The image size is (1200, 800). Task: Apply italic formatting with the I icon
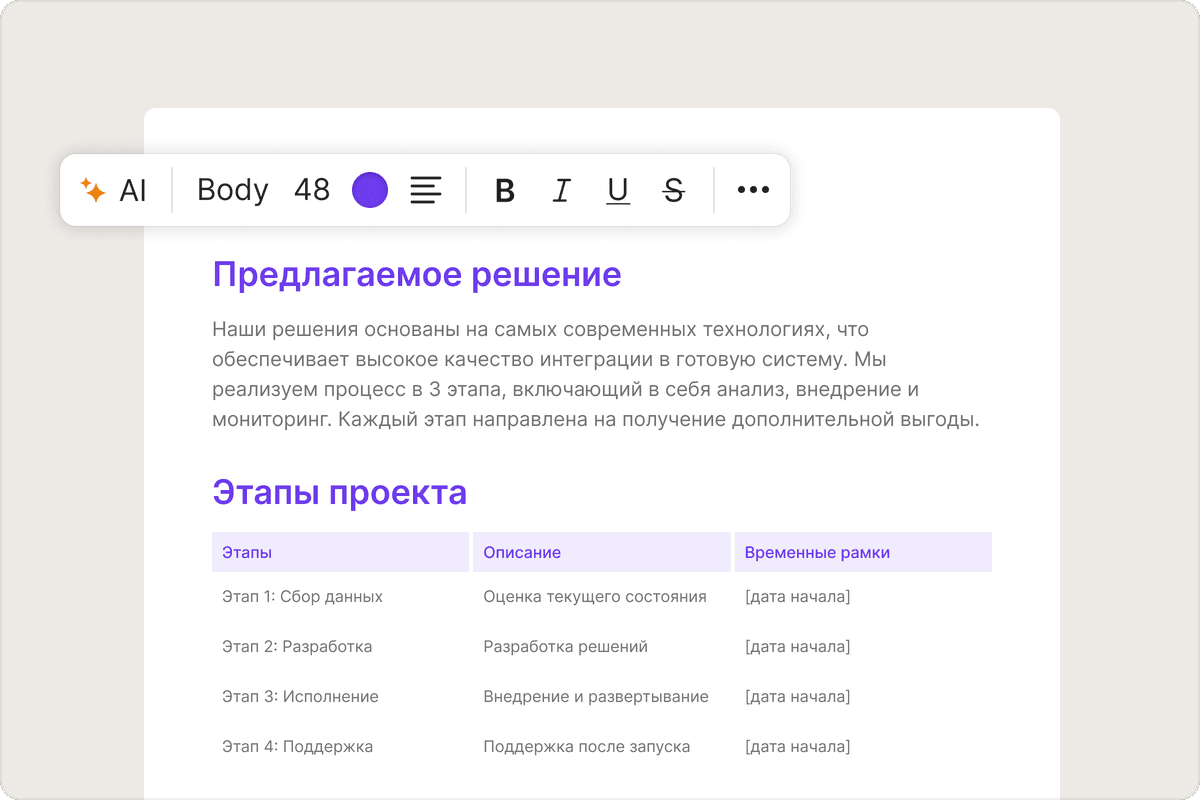(560, 190)
